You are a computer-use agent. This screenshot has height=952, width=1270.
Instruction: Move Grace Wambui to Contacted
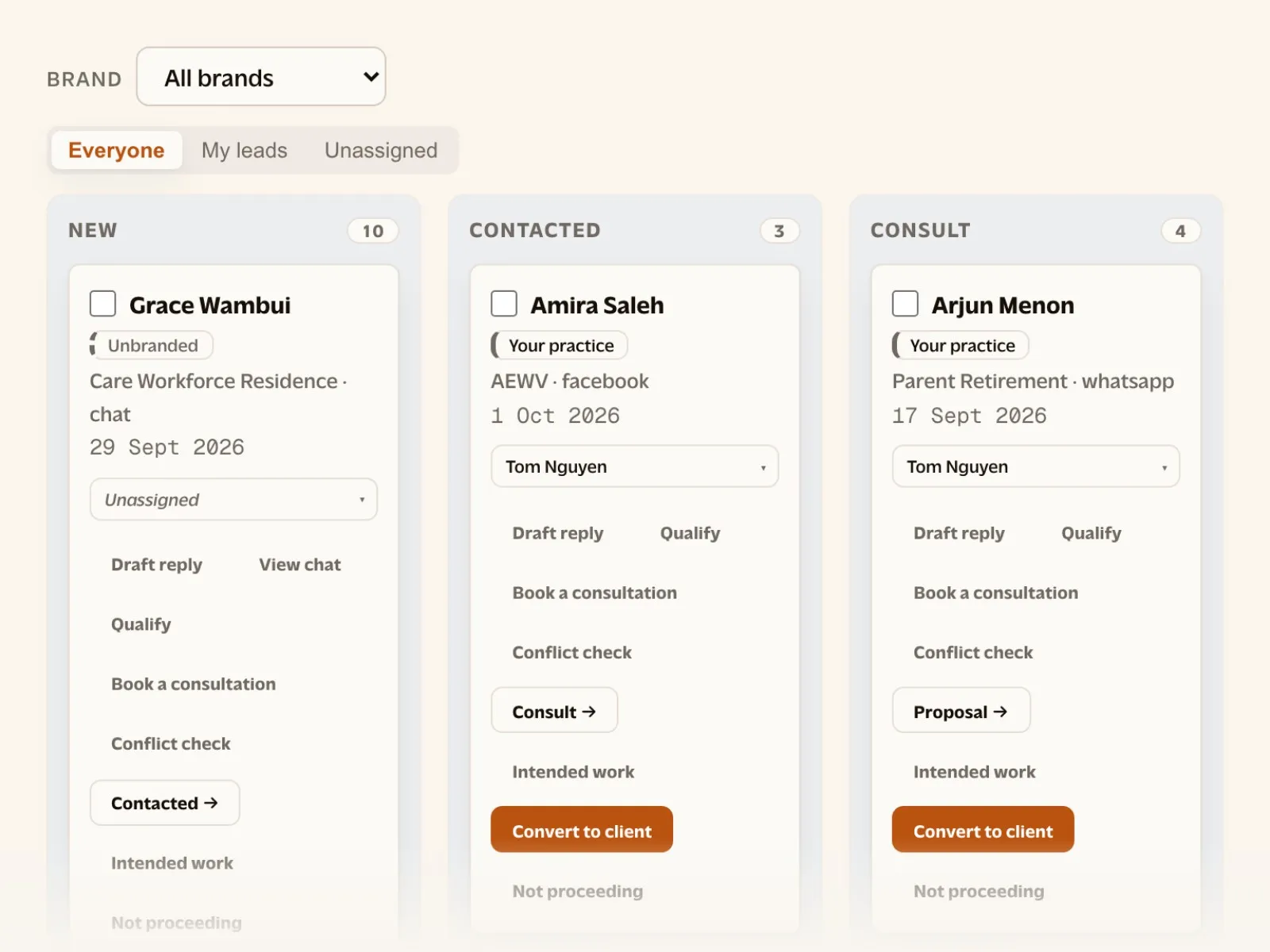point(165,803)
